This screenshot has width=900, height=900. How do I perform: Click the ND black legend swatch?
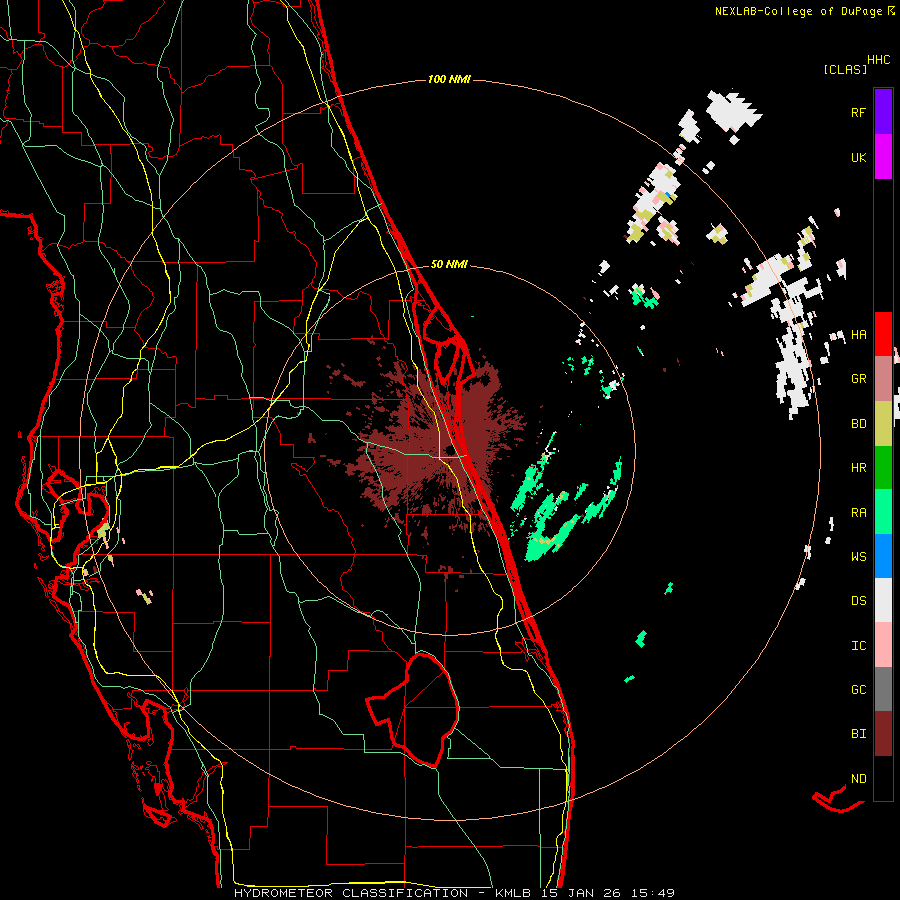pyautogui.click(x=883, y=778)
